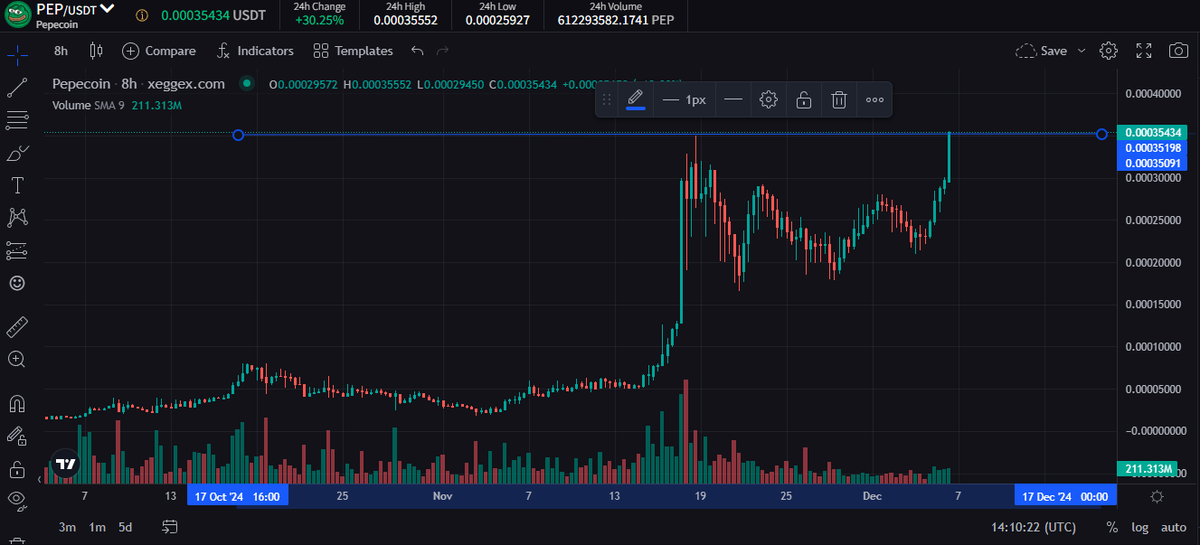Change the 8h timeframe interval
The image size is (1200, 545).
(x=61, y=50)
